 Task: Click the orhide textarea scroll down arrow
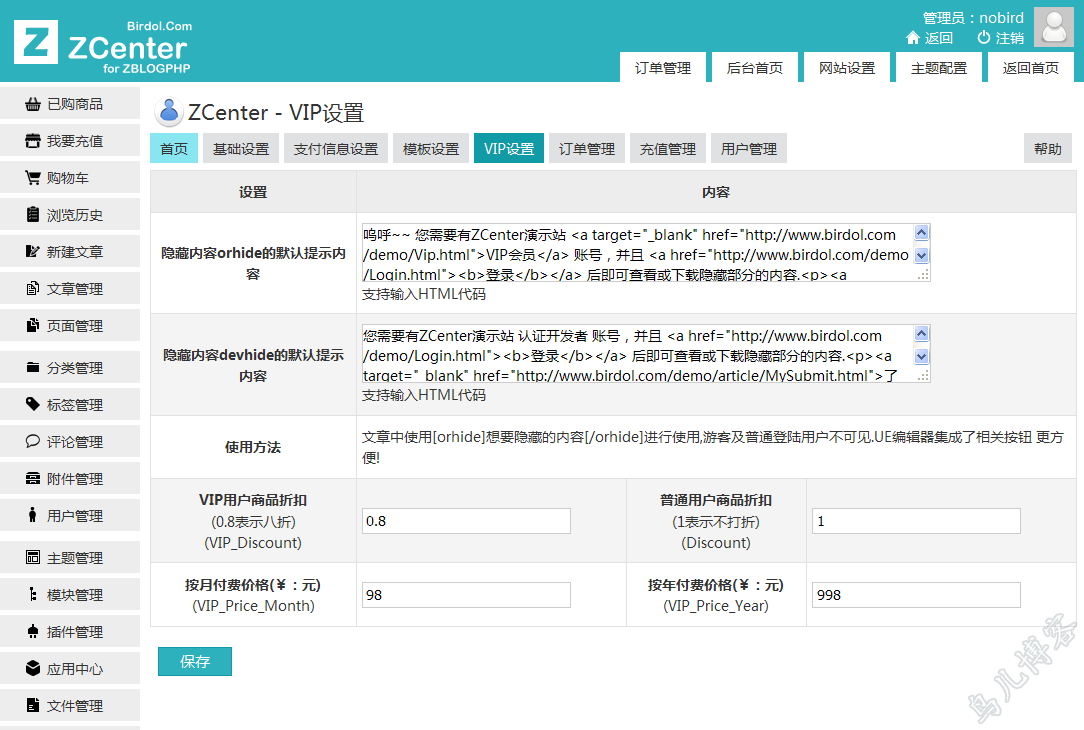coord(922,256)
